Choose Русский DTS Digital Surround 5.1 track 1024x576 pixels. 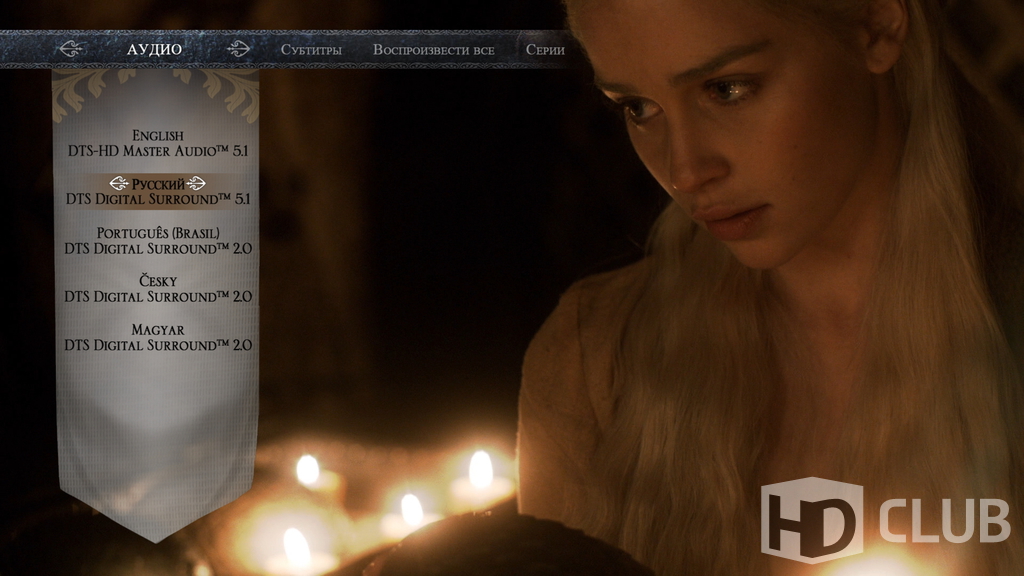[x=158, y=191]
